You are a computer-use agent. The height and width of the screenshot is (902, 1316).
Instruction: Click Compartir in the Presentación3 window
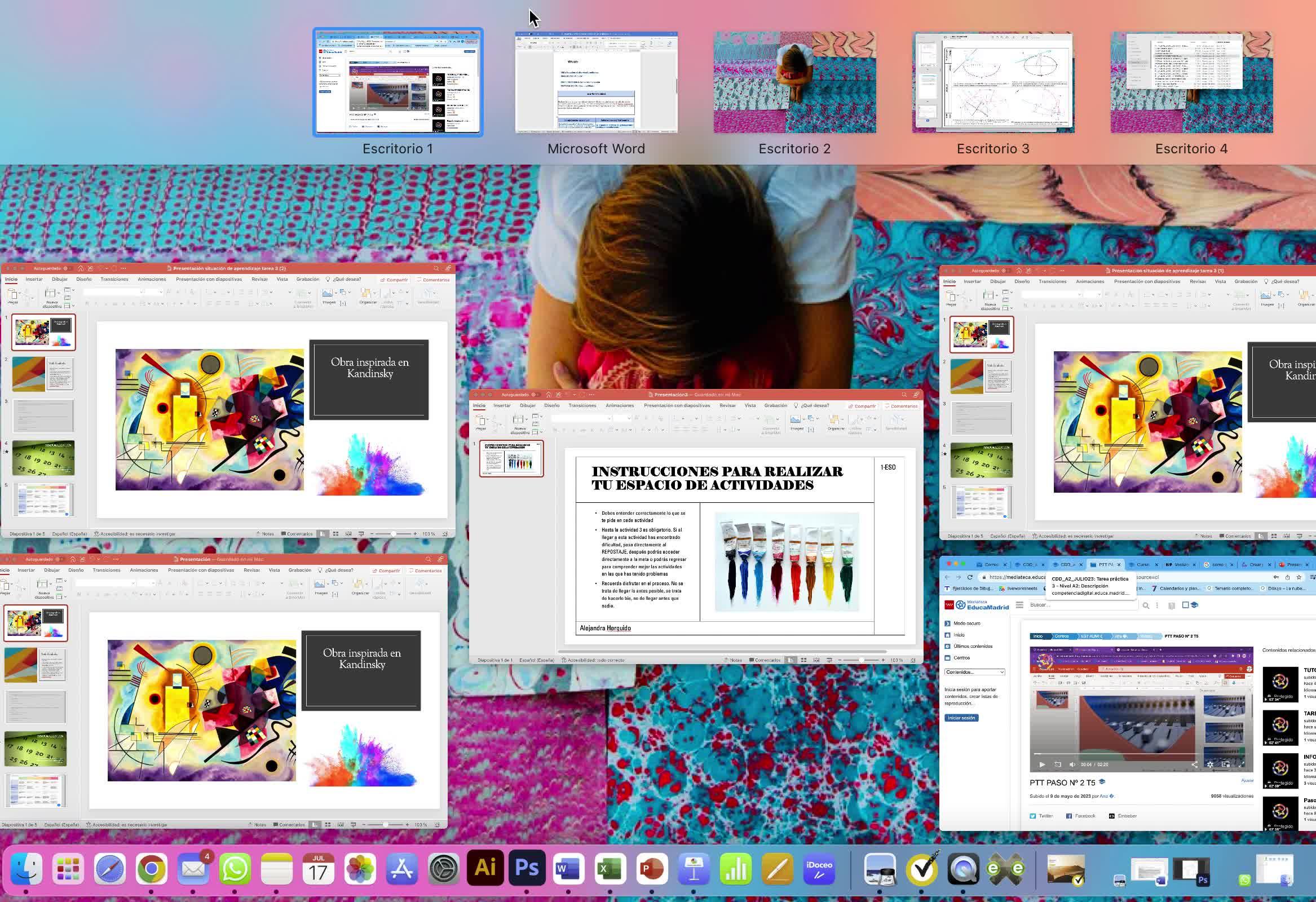click(862, 406)
